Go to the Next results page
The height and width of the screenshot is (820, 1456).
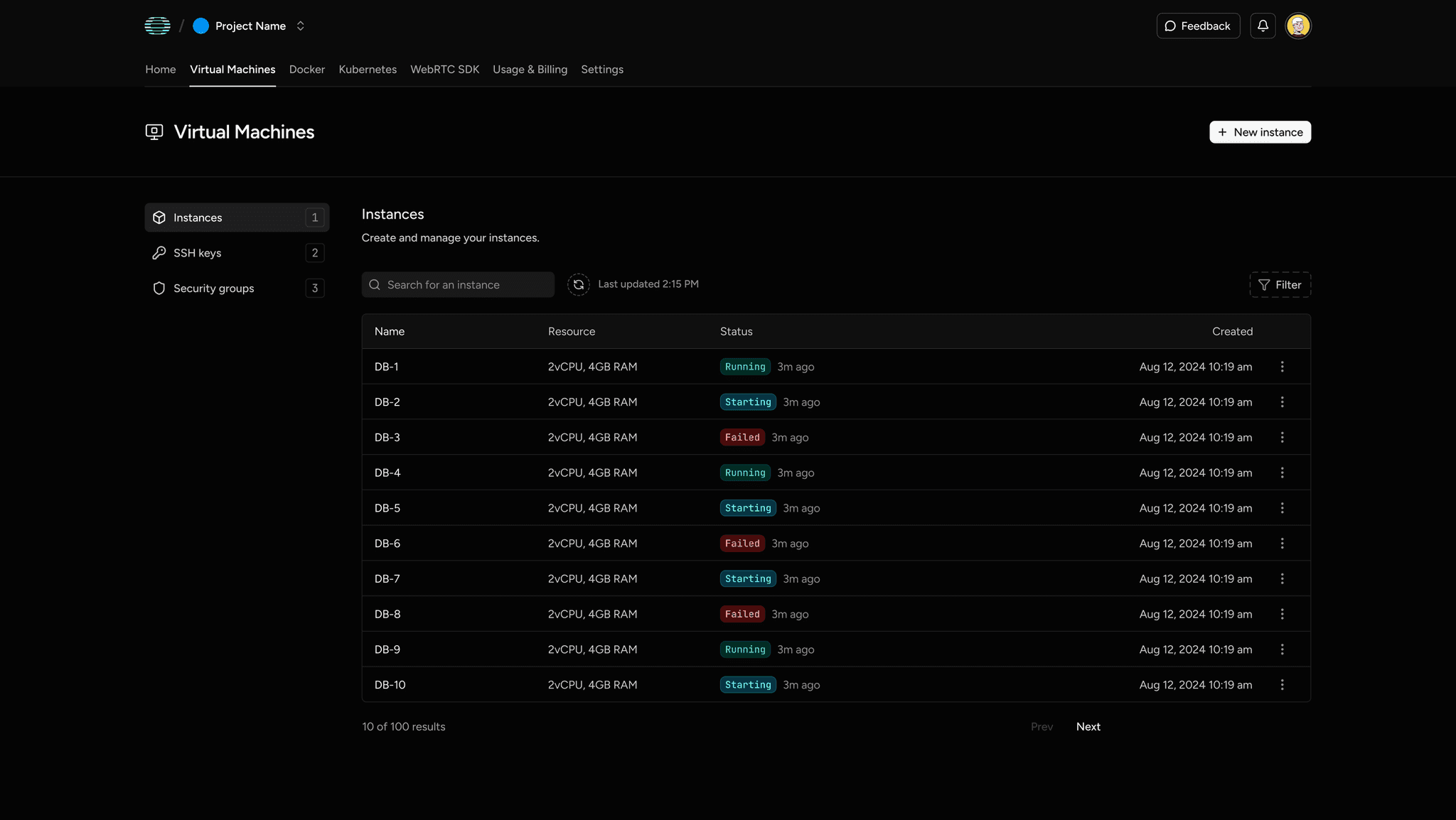(1088, 726)
